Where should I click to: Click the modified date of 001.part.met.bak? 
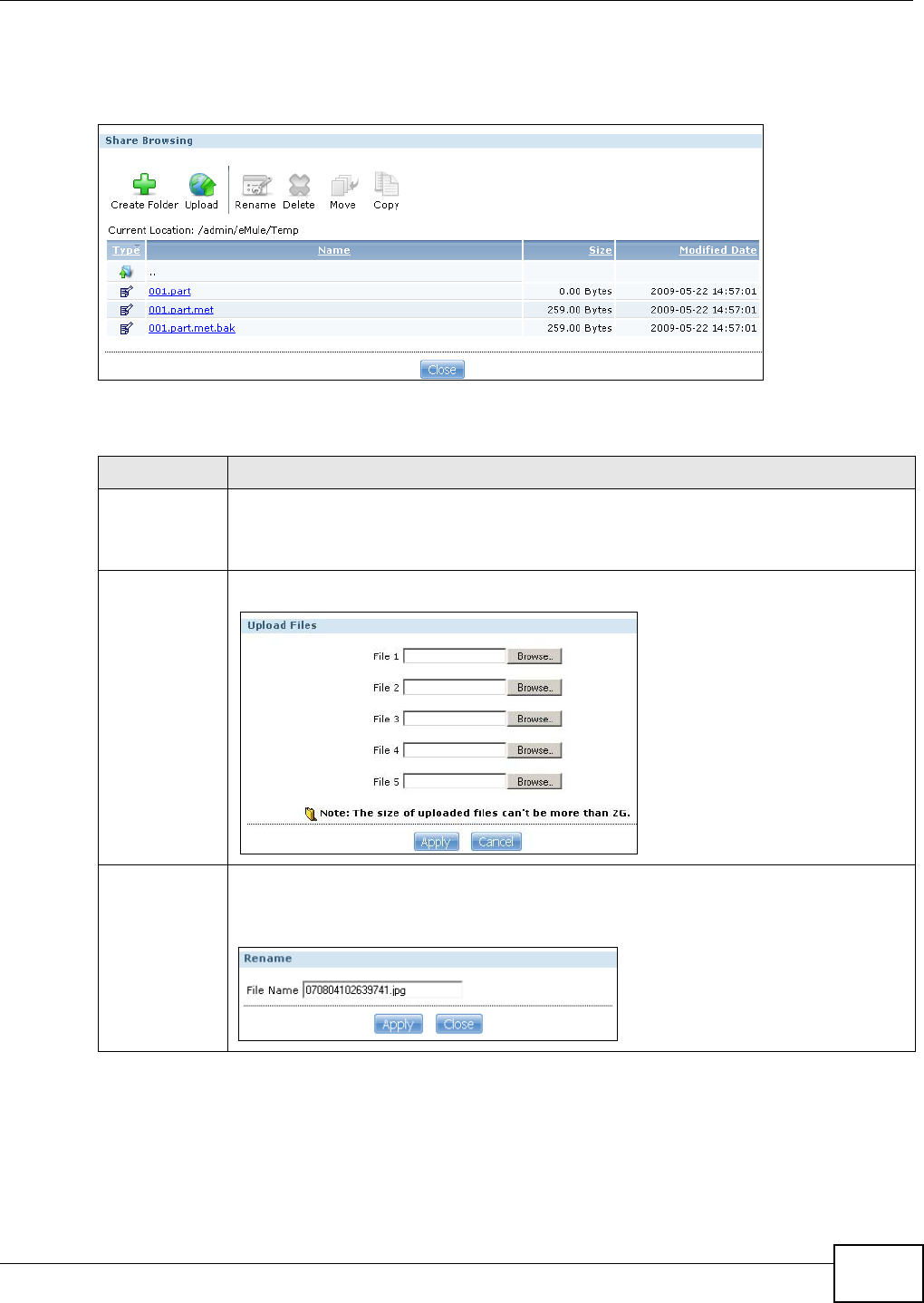[x=704, y=328]
